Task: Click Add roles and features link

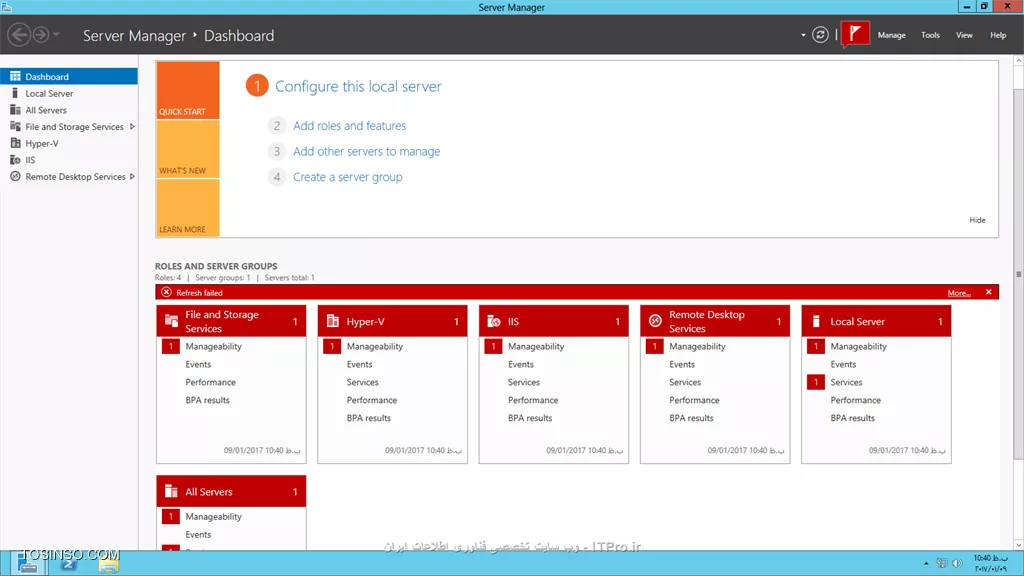Action: click(x=349, y=125)
